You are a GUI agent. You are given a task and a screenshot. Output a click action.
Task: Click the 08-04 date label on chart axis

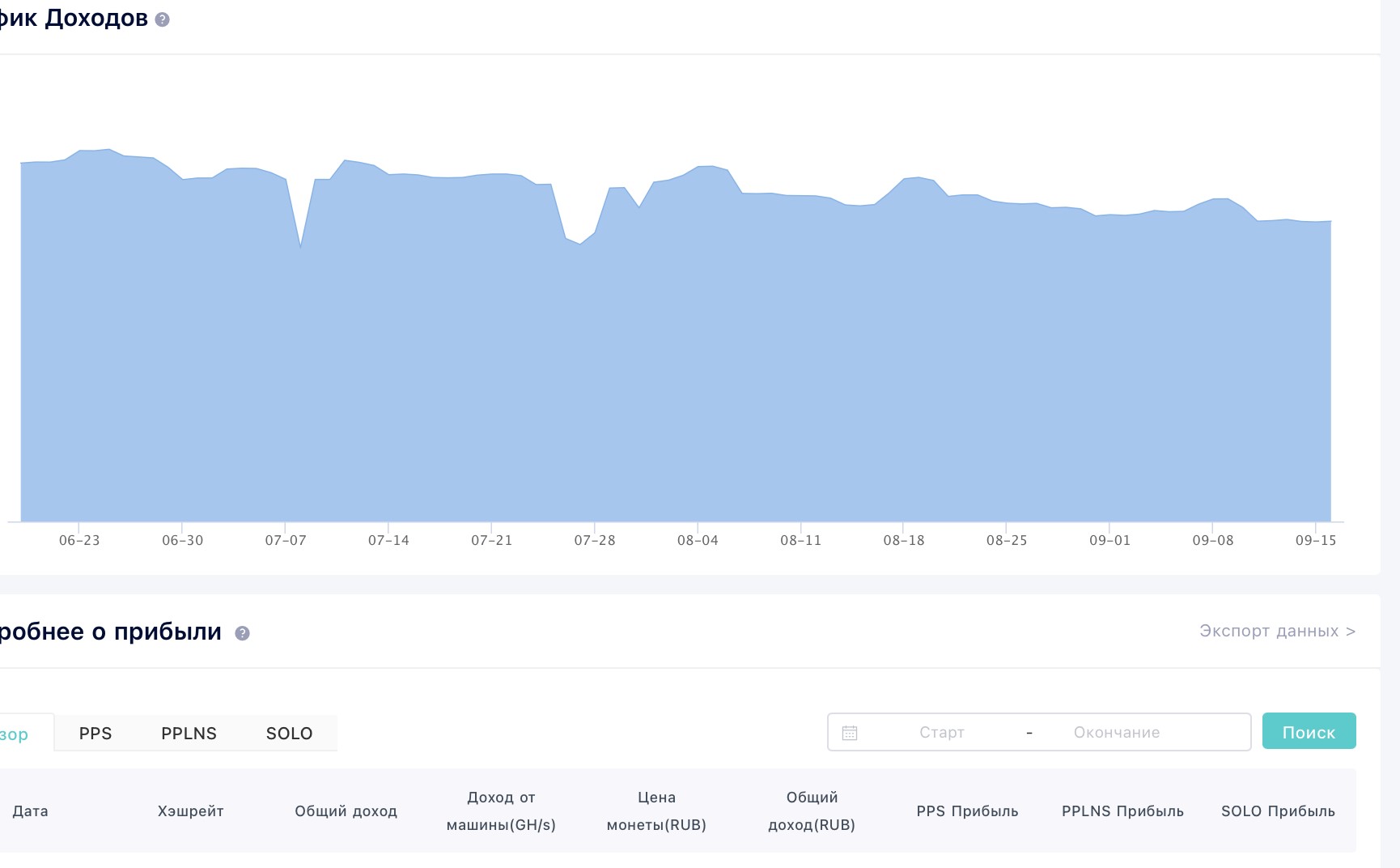click(698, 540)
